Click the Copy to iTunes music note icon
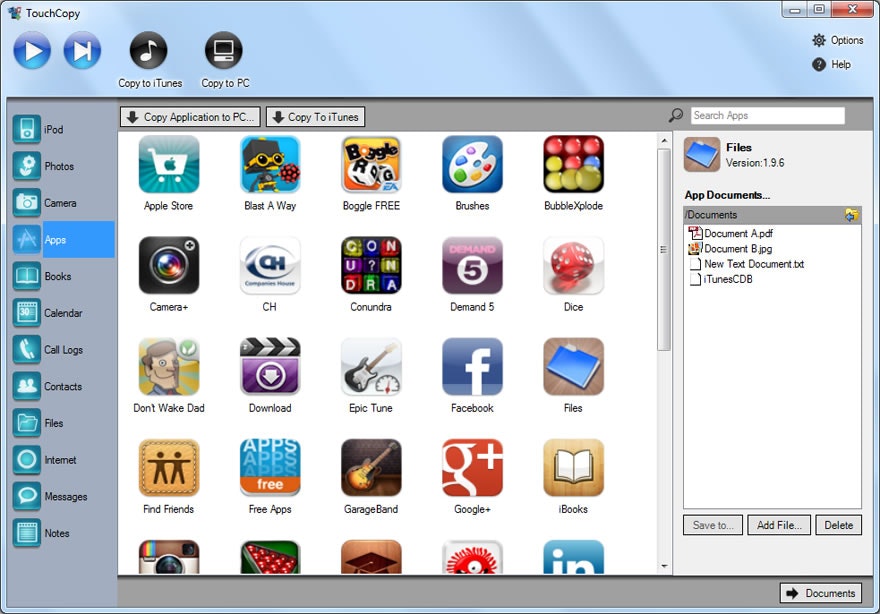Screen dimensions: 880x614 pos(149,50)
